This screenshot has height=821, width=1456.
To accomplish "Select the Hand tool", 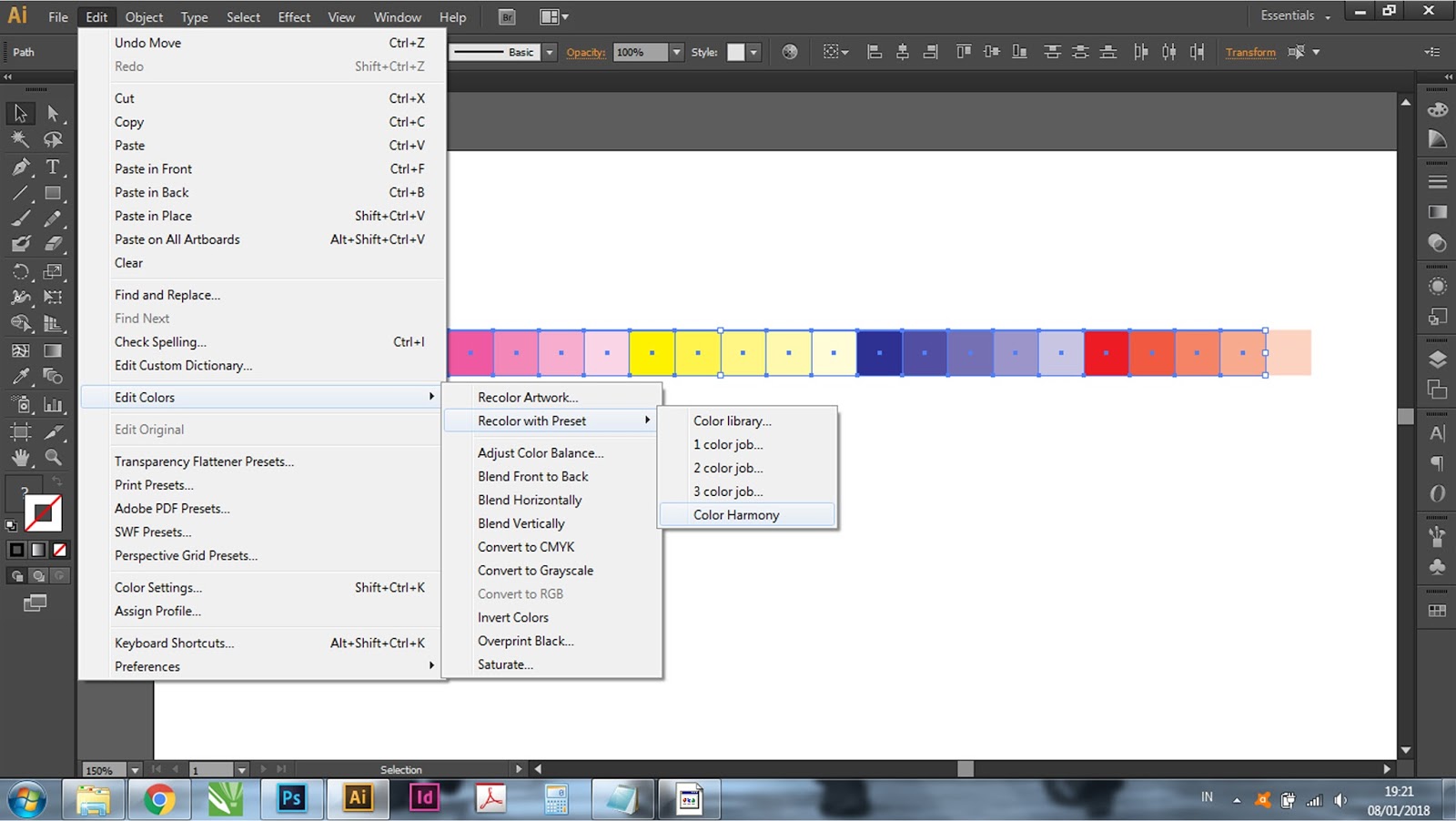I will pyautogui.click(x=22, y=457).
